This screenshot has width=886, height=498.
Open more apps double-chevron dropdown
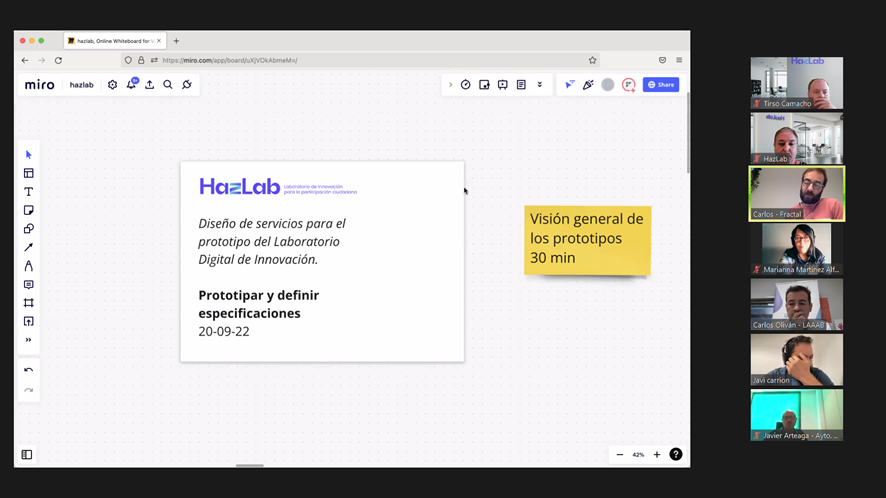coord(540,85)
